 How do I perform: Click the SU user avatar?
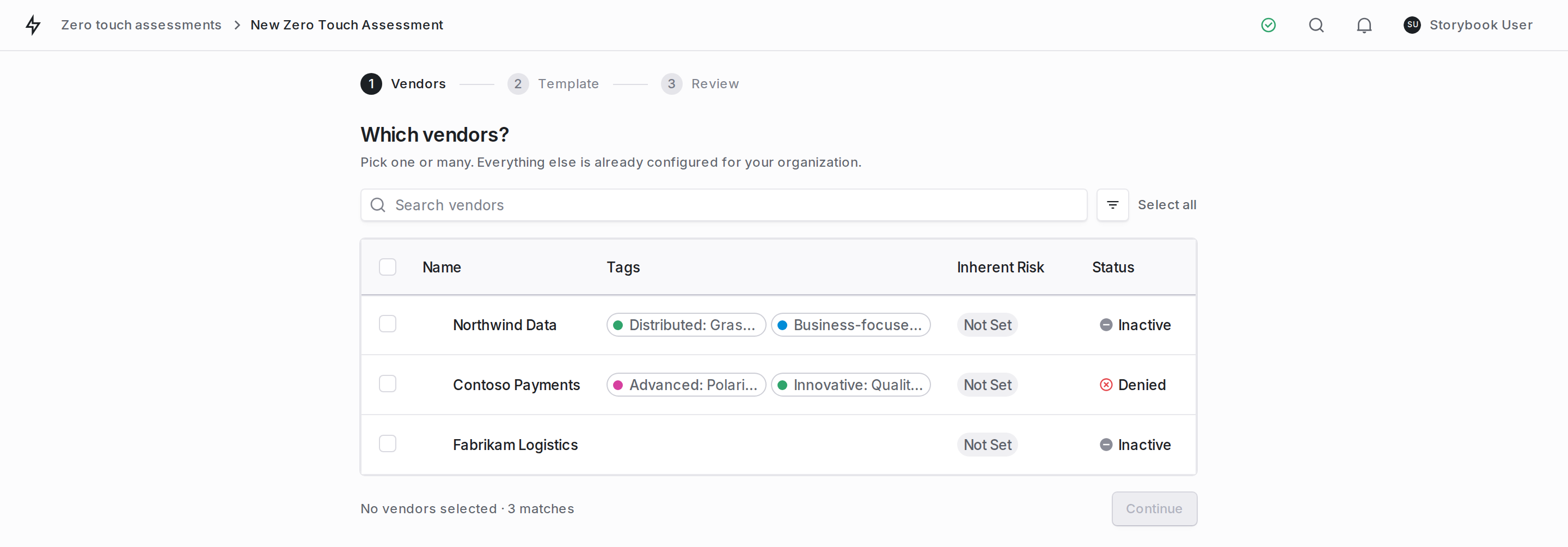[x=1412, y=25]
